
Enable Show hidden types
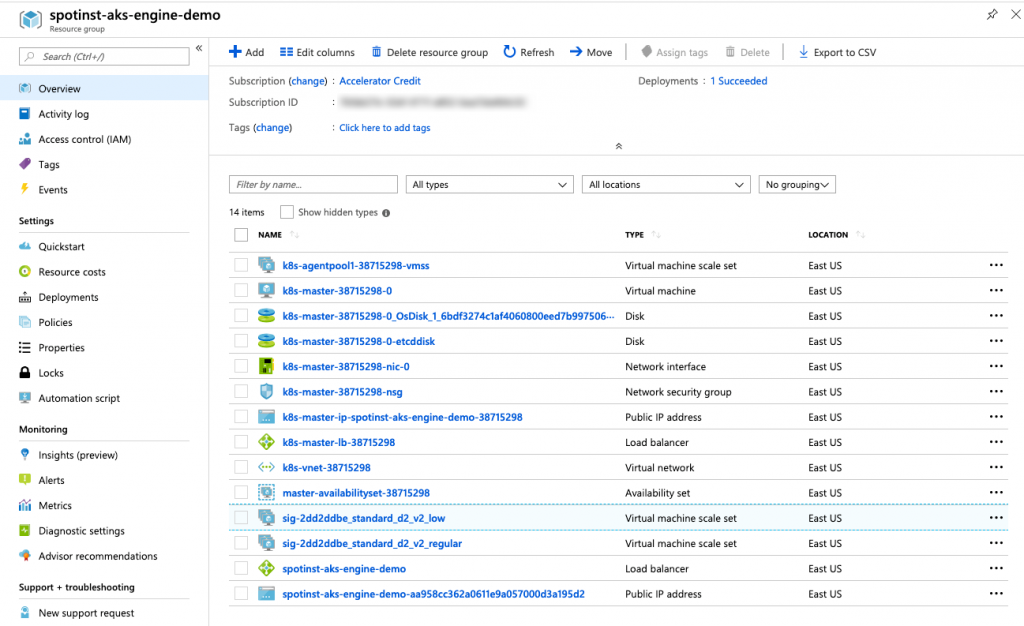tap(286, 211)
